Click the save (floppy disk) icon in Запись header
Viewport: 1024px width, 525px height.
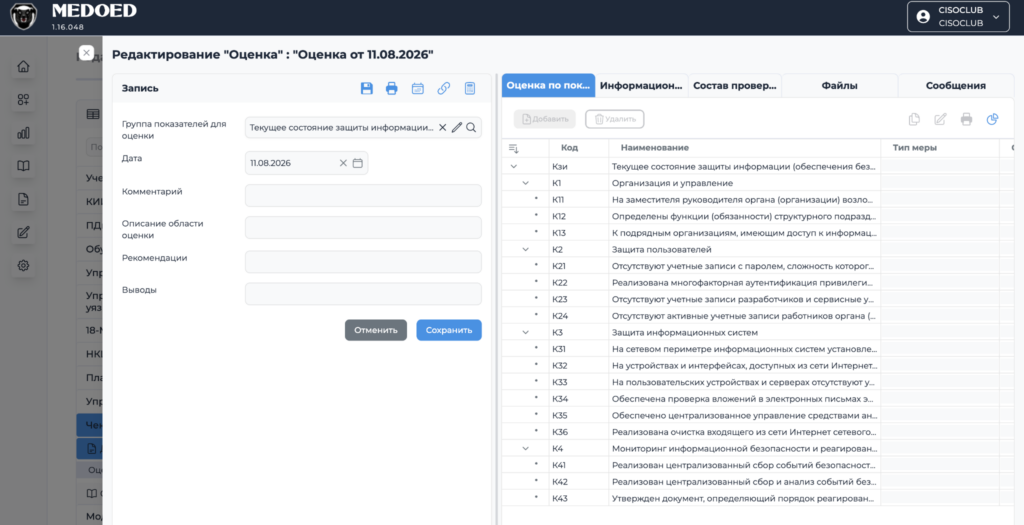(x=367, y=89)
